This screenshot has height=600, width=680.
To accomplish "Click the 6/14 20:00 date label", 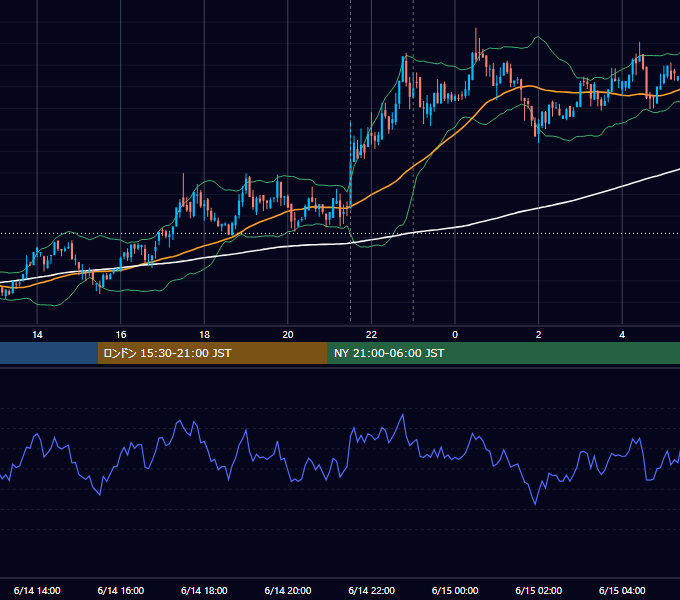I will pos(288,590).
